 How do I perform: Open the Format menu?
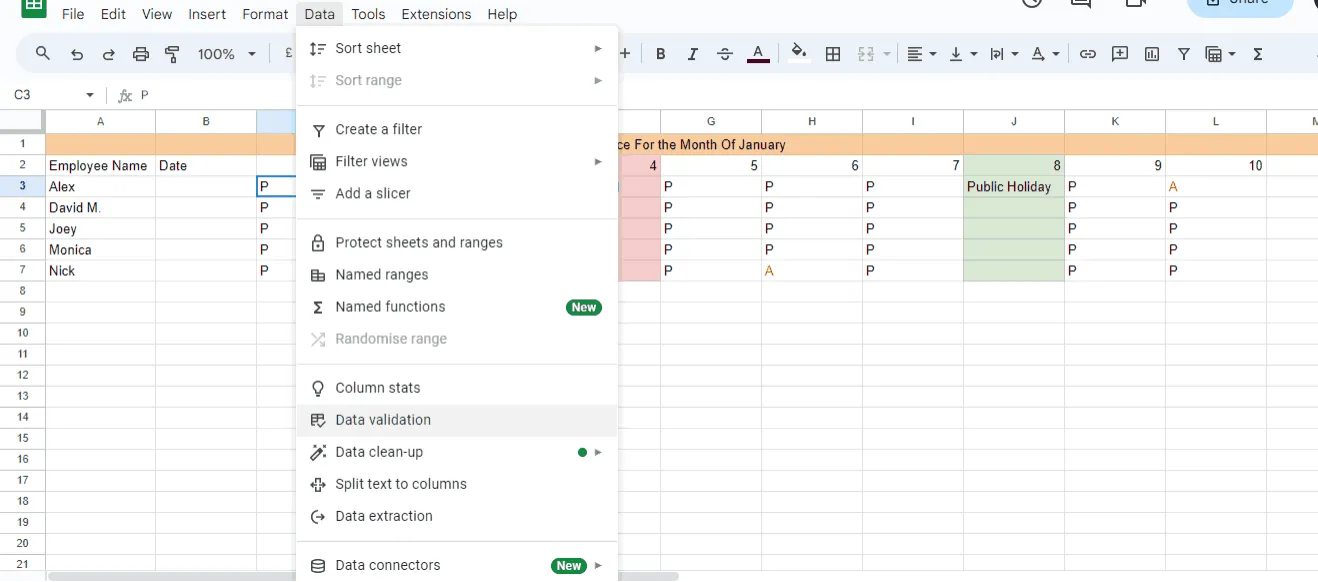pyautogui.click(x=265, y=14)
